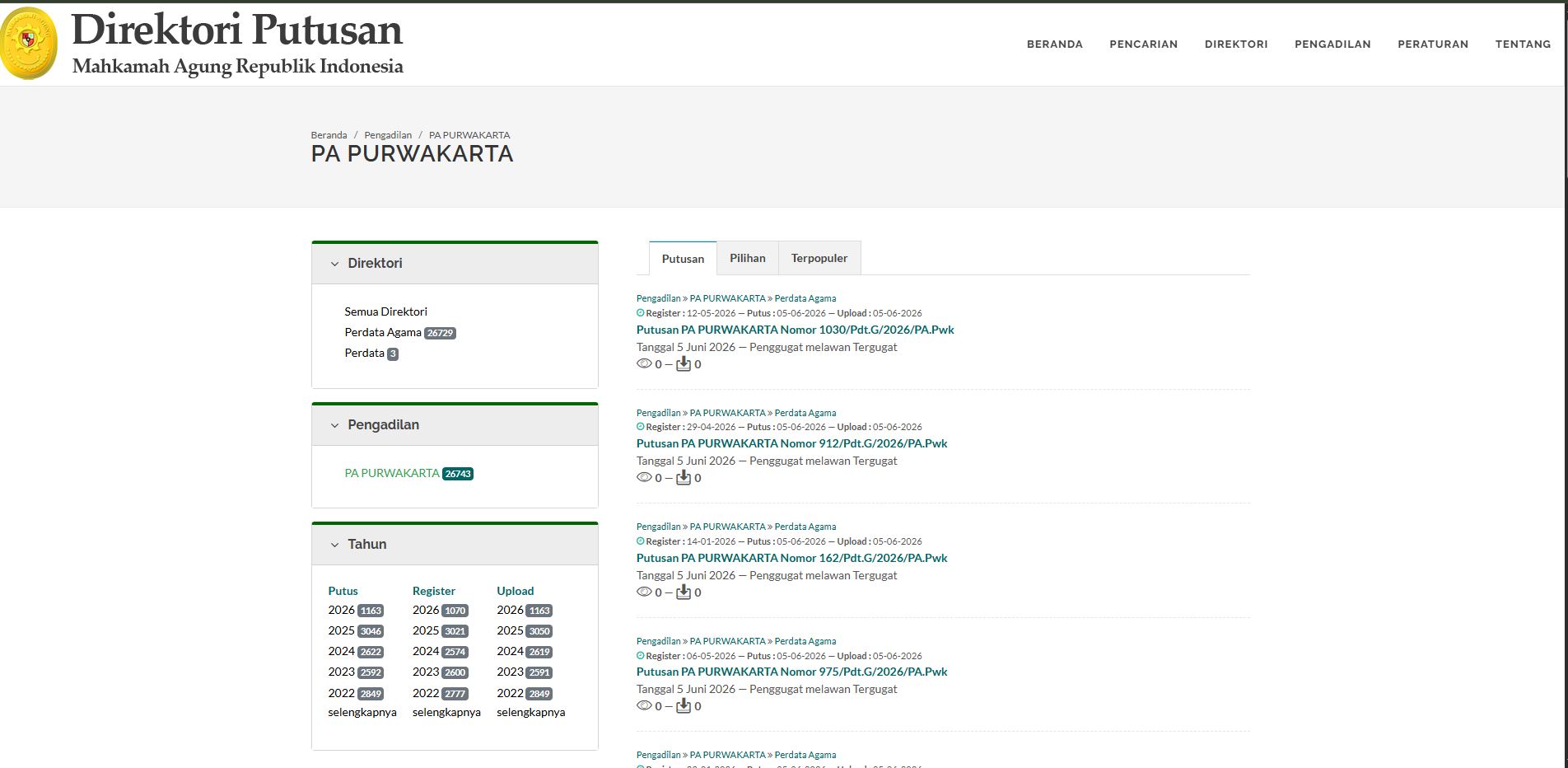Go to Pengadilan in breadcrumb
The height and width of the screenshot is (768, 1568).
click(x=388, y=135)
